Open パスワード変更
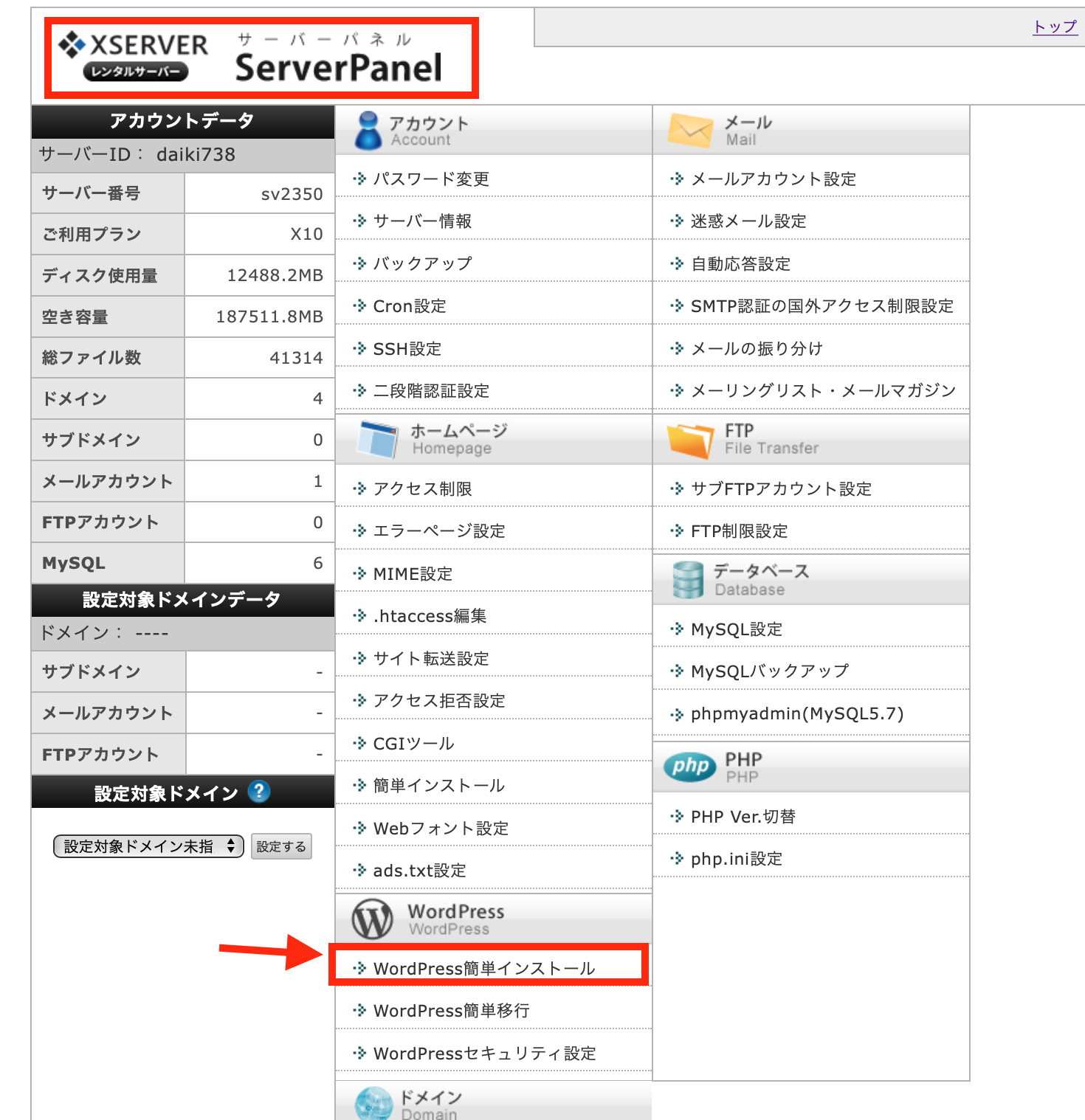1085x1120 pixels. (x=431, y=179)
